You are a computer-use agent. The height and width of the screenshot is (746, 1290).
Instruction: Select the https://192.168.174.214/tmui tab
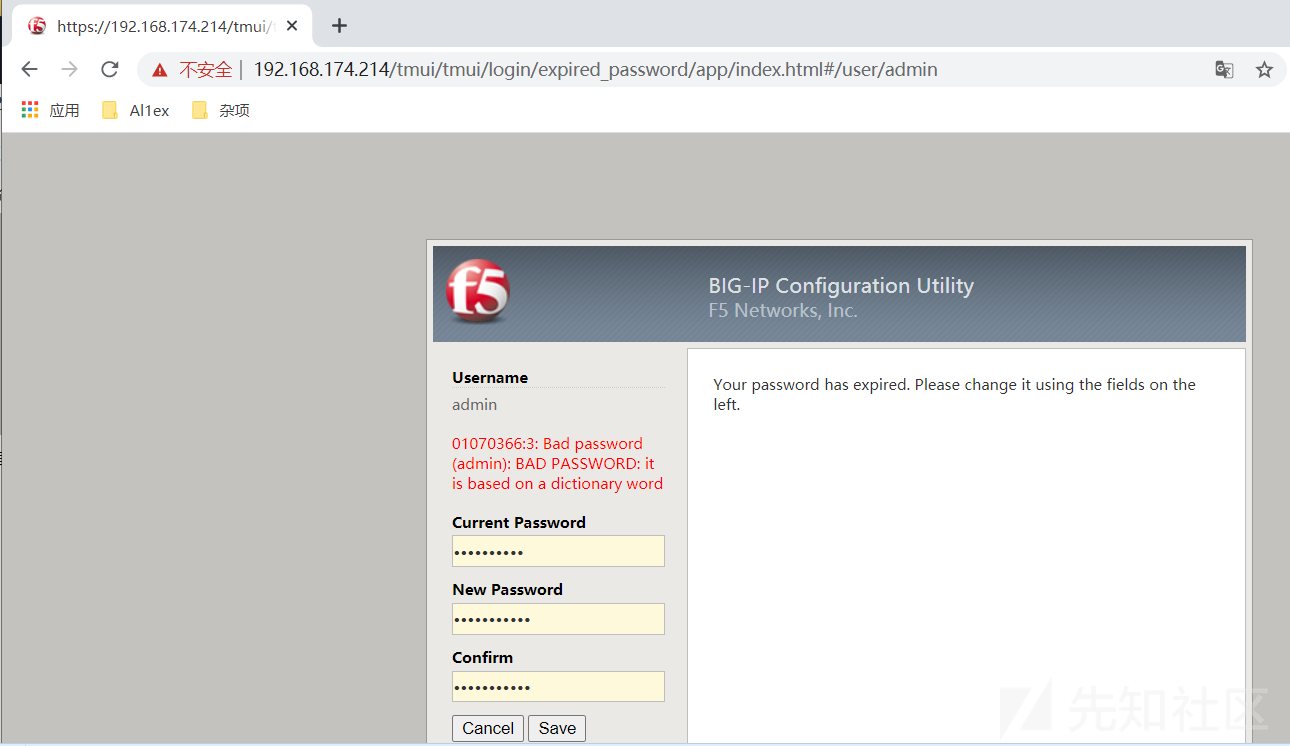click(x=162, y=26)
